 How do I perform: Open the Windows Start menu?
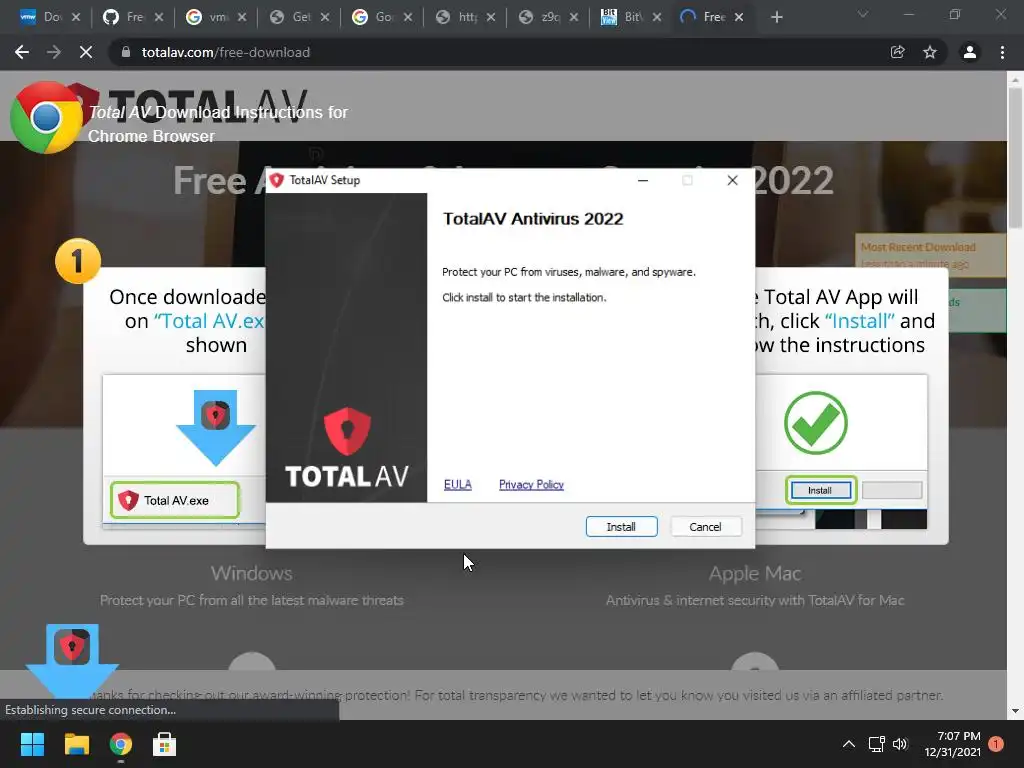coord(32,744)
